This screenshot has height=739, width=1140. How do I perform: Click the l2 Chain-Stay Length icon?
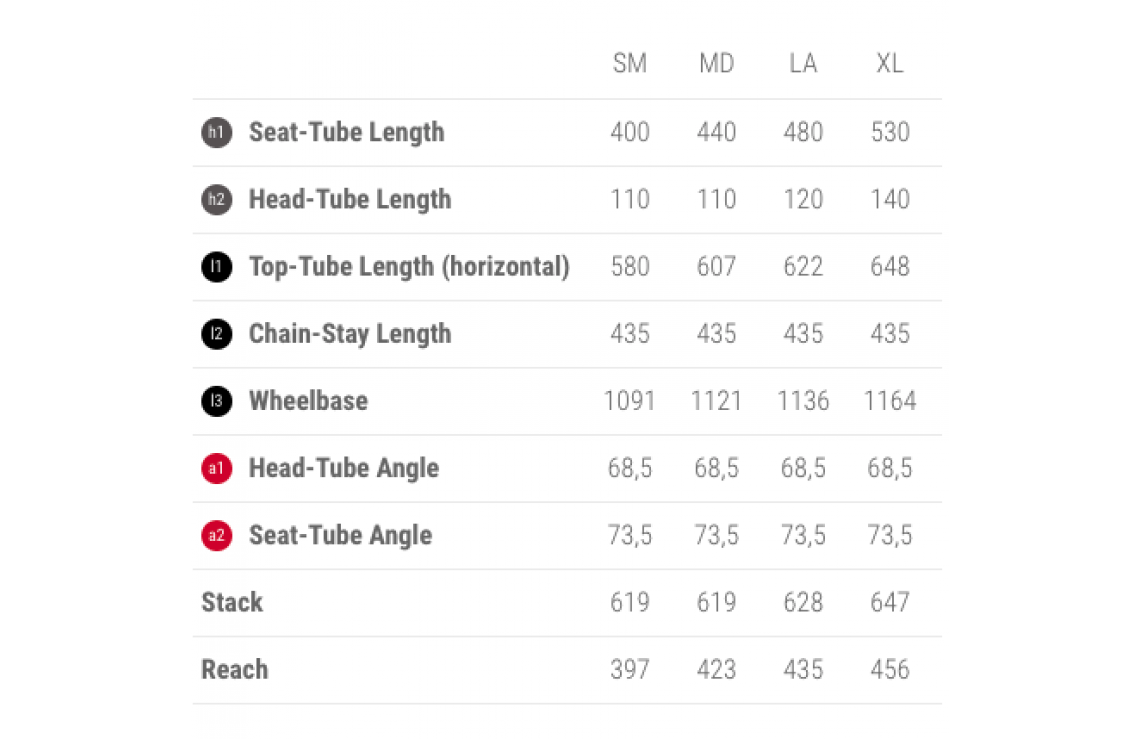point(216,334)
